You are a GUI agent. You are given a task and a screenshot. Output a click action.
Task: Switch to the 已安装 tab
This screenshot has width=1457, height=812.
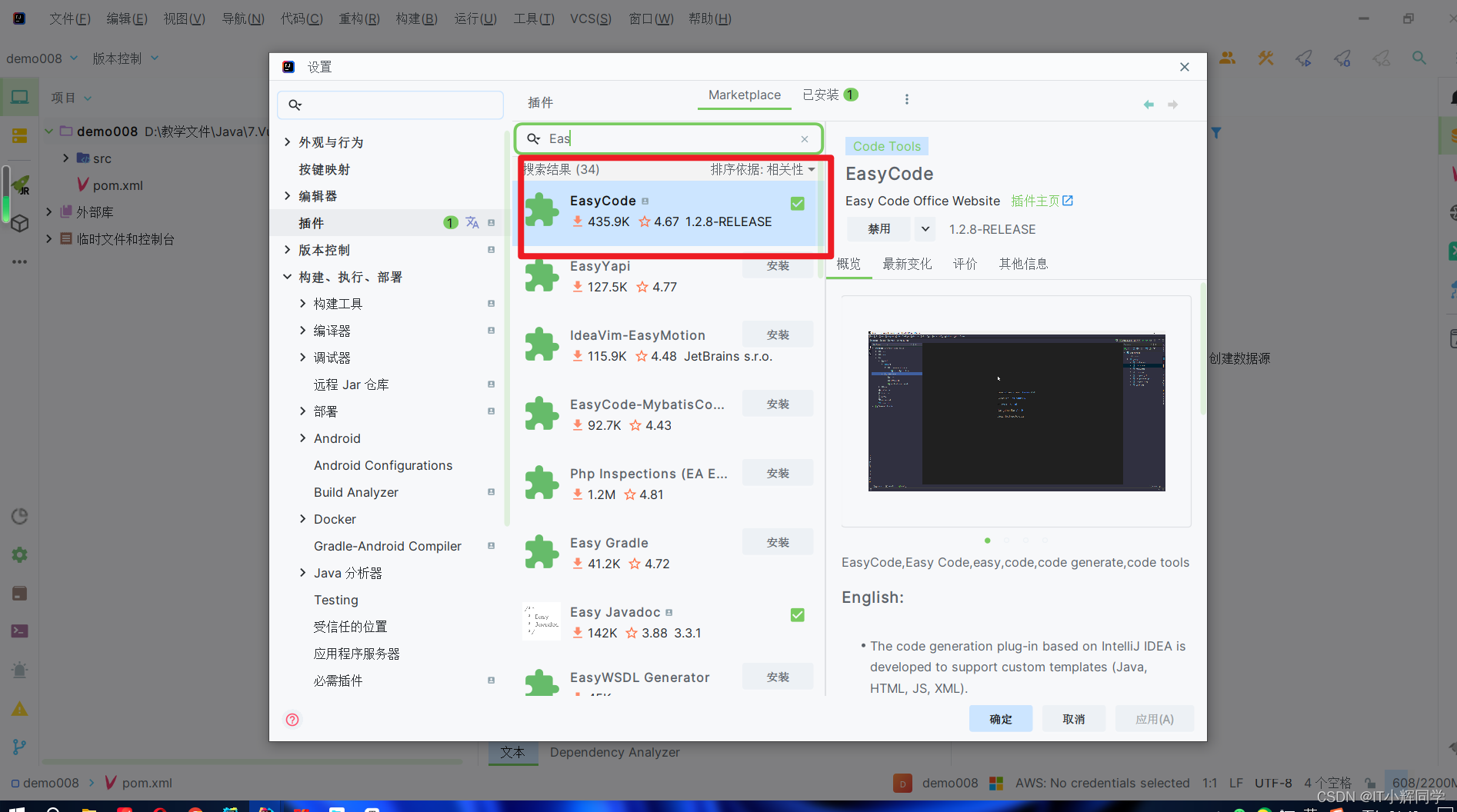point(830,95)
